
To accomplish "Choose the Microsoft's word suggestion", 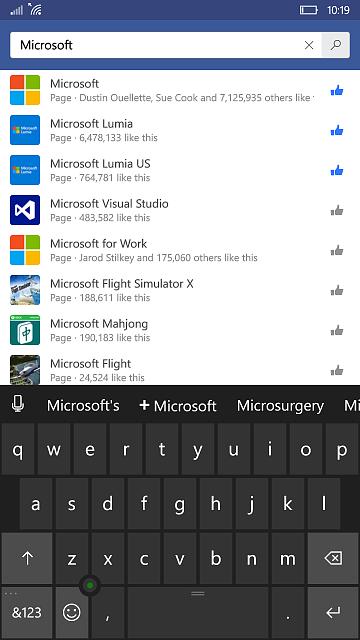I will 83,406.
